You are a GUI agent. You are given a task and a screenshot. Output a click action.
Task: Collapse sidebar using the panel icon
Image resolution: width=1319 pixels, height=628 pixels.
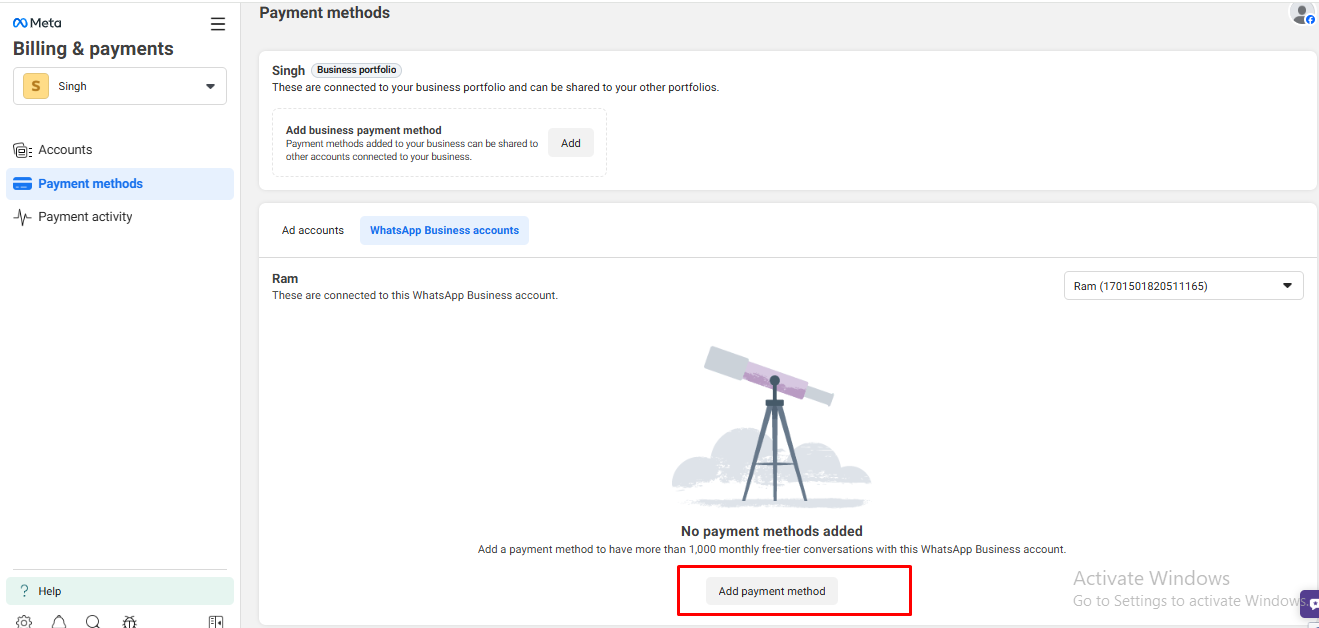(x=216, y=621)
